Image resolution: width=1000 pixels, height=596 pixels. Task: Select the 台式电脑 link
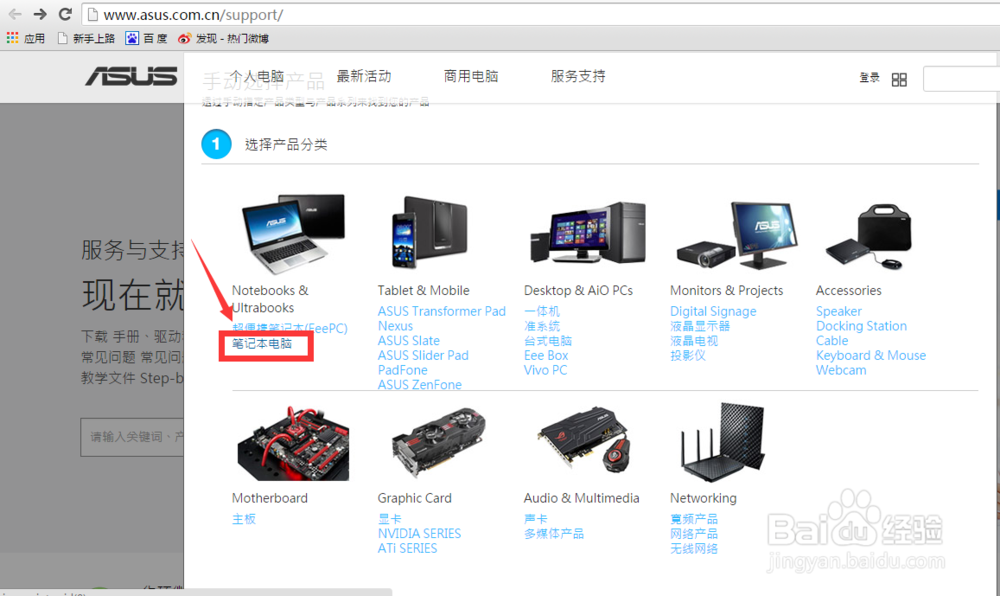tap(548, 340)
